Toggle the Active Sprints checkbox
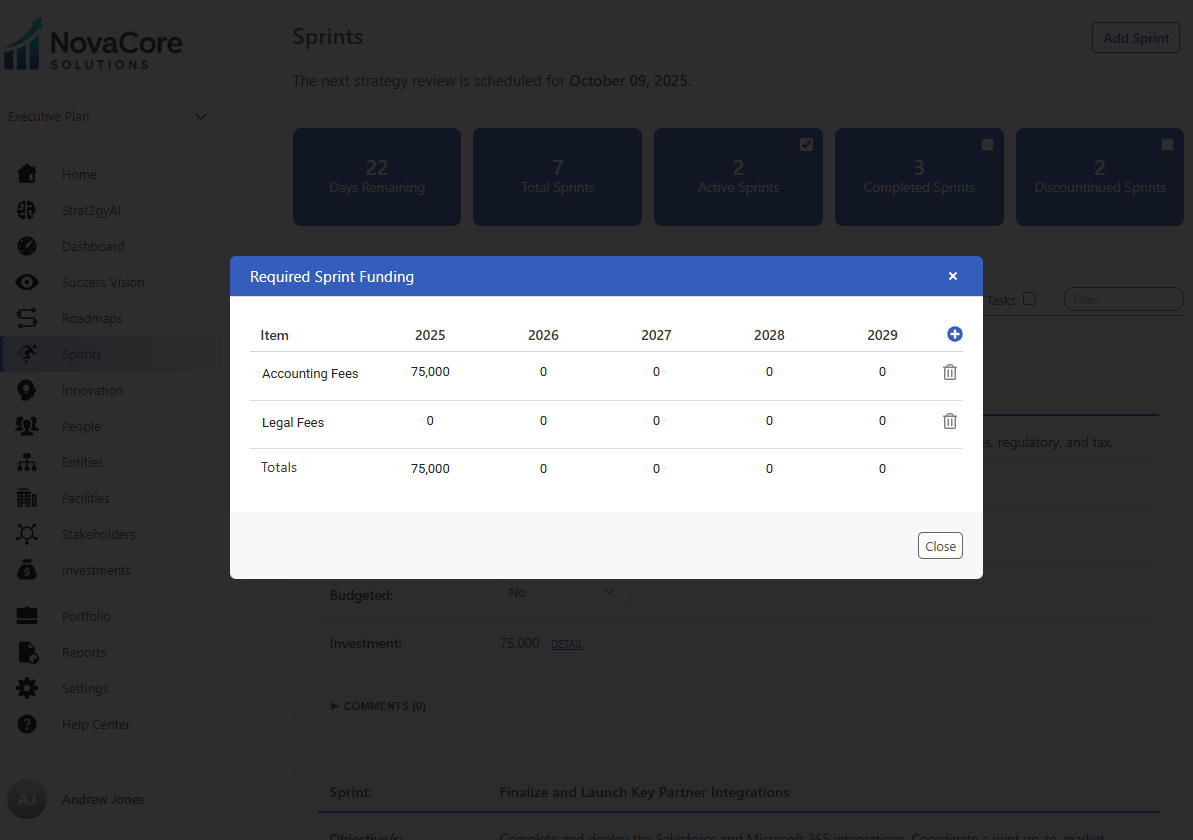This screenshot has width=1193, height=840. 806,144
